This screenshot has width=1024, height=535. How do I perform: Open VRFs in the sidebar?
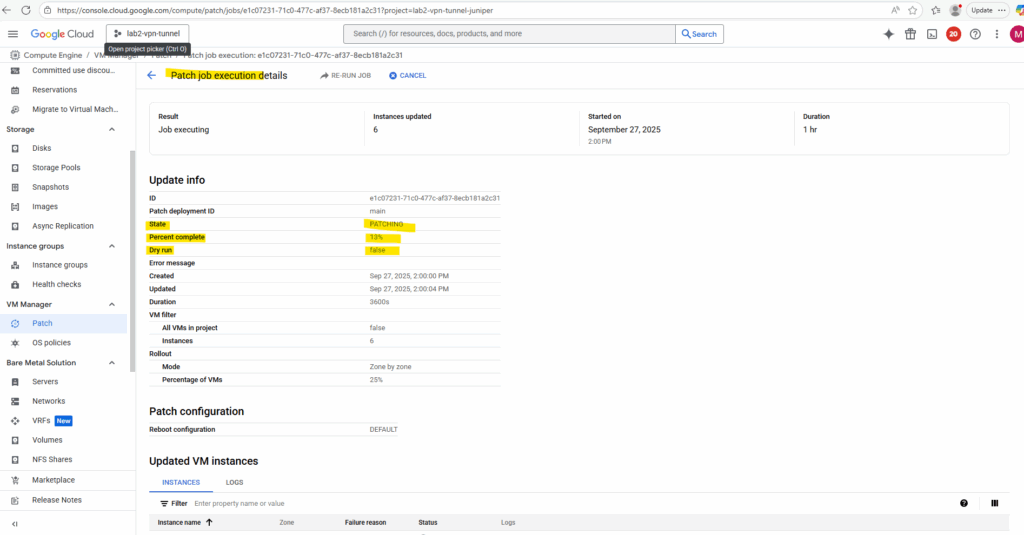[40, 421]
